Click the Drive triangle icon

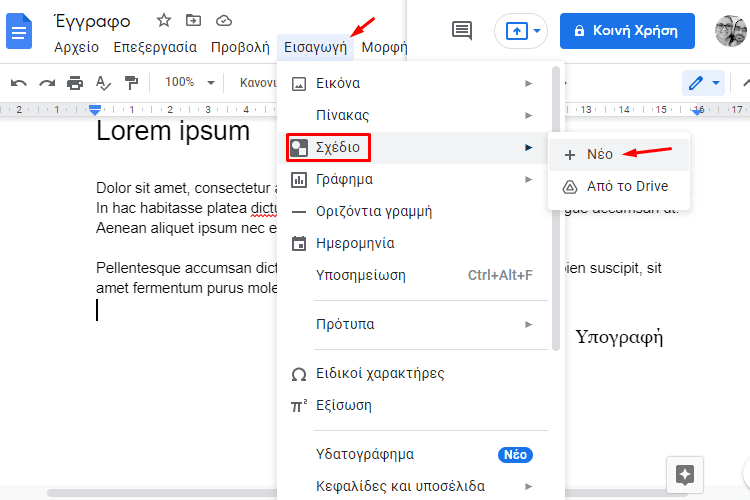pos(570,187)
